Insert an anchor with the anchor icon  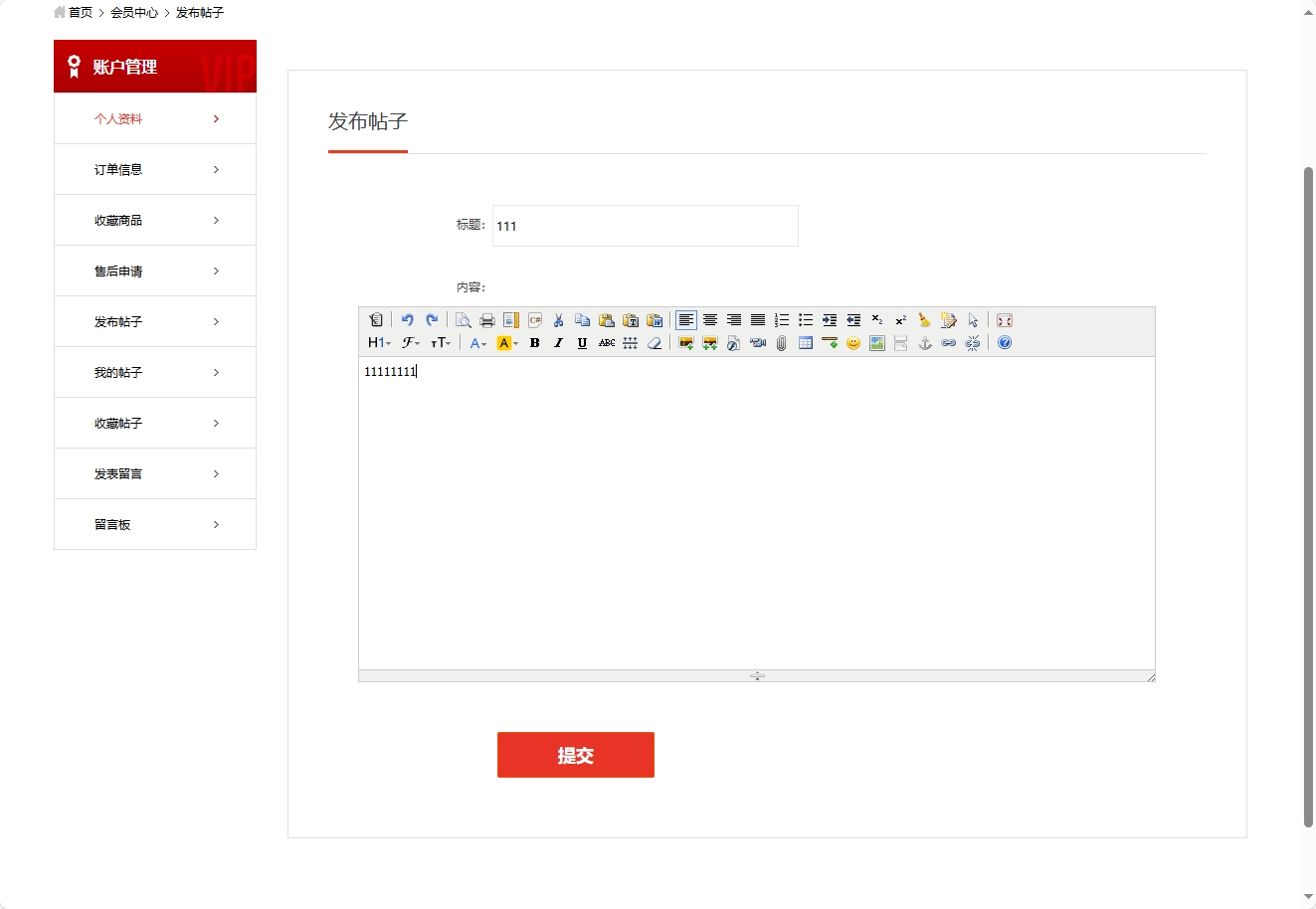coord(924,343)
